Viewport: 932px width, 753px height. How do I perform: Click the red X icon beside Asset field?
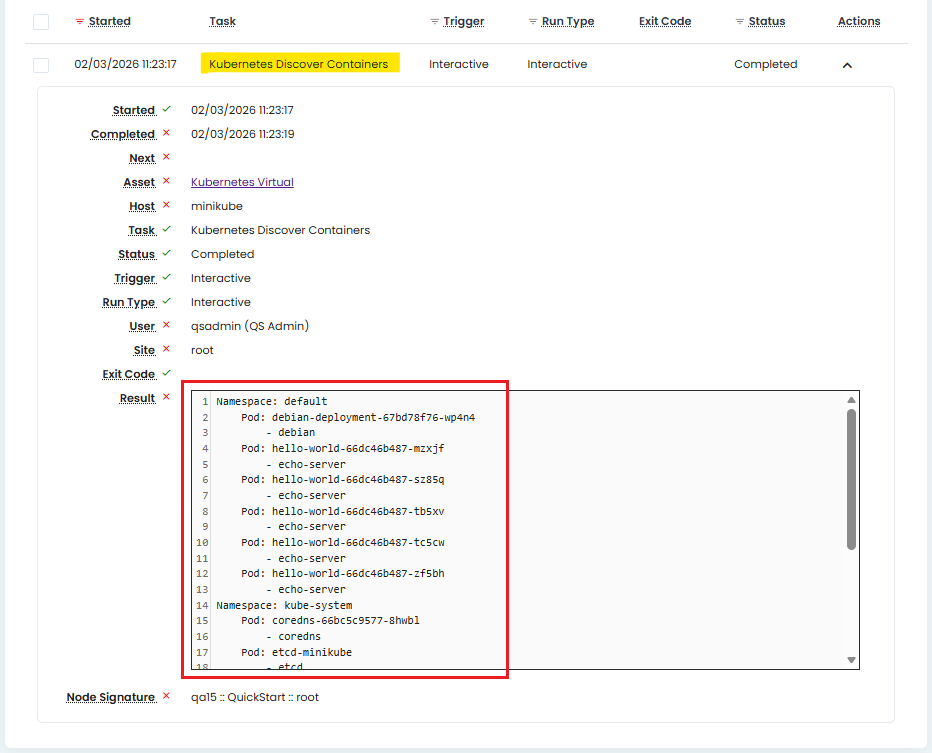[166, 181]
